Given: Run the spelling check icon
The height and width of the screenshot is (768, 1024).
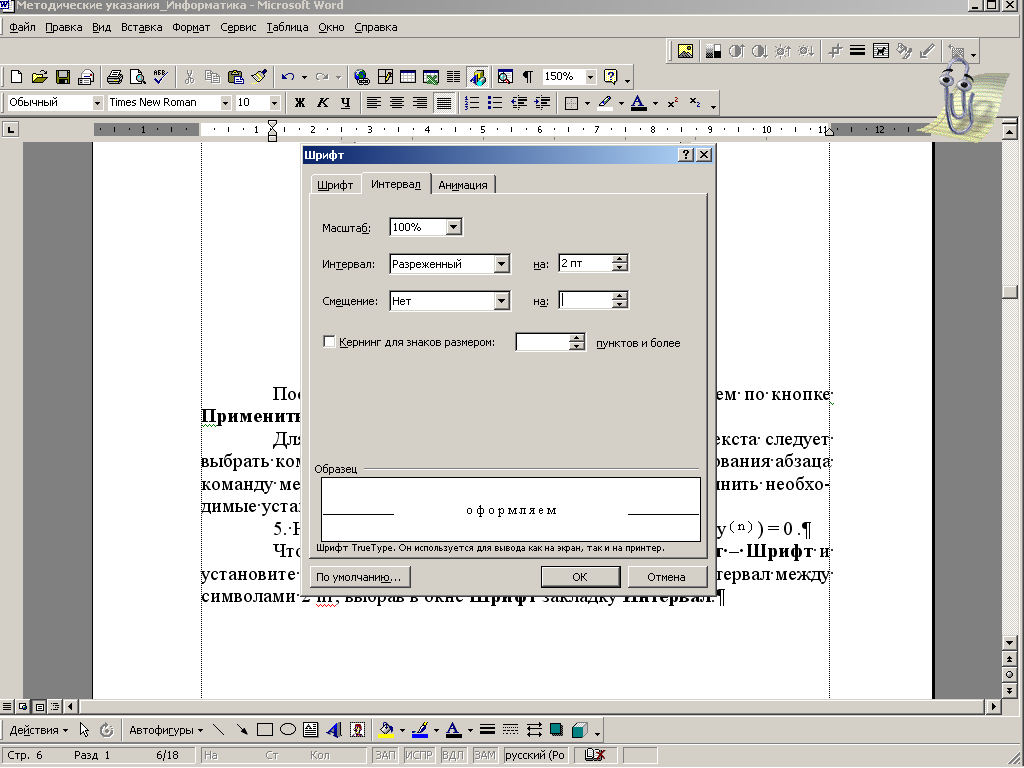Looking at the screenshot, I should 161,77.
